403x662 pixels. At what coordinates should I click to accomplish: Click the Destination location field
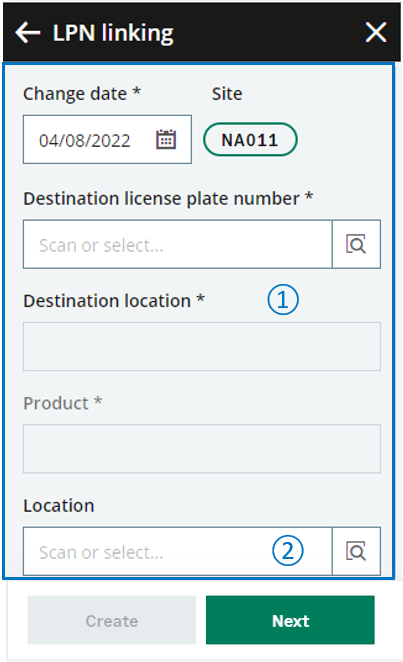pyautogui.click(x=202, y=347)
